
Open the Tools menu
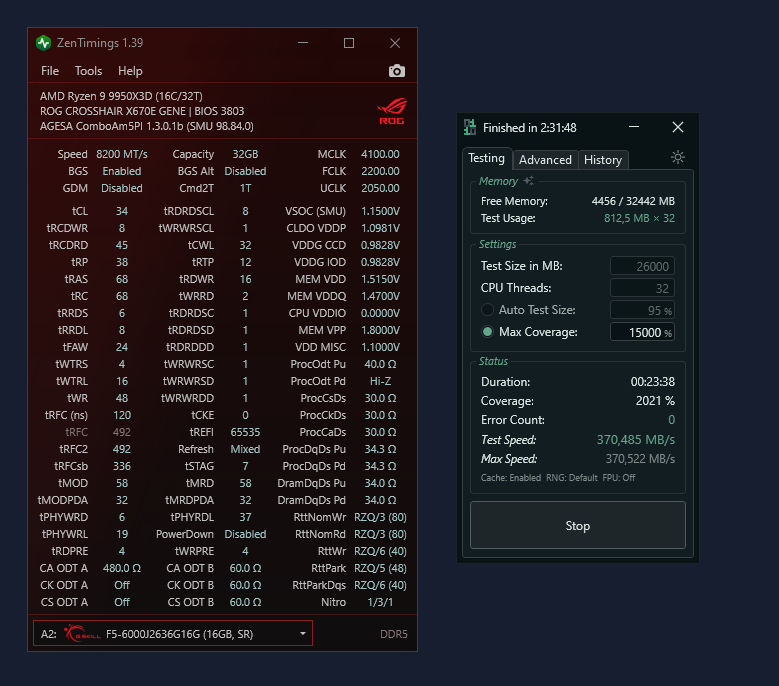[88, 71]
